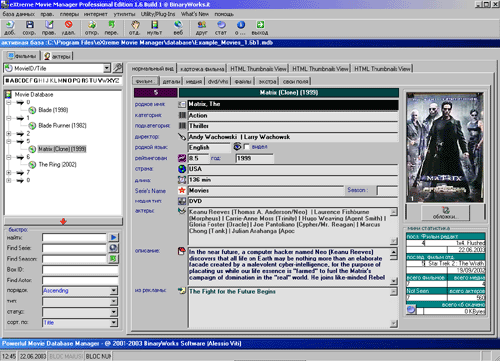Click the tagline icon beside 'The Fight for the Future Begins'

(182, 291)
